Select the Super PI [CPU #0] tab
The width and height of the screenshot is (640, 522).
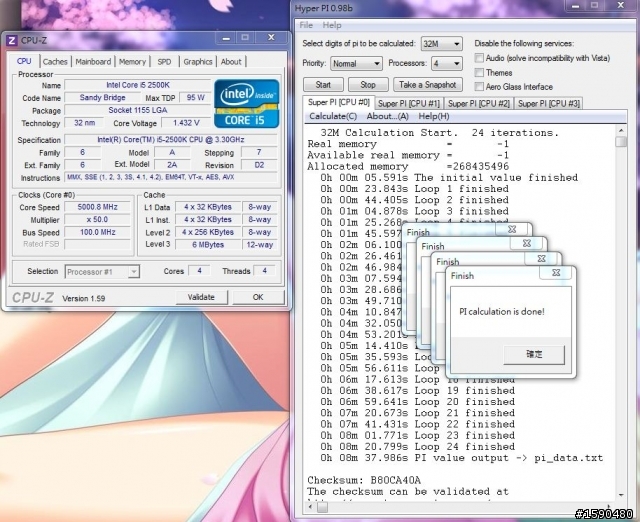coord(338,102)
